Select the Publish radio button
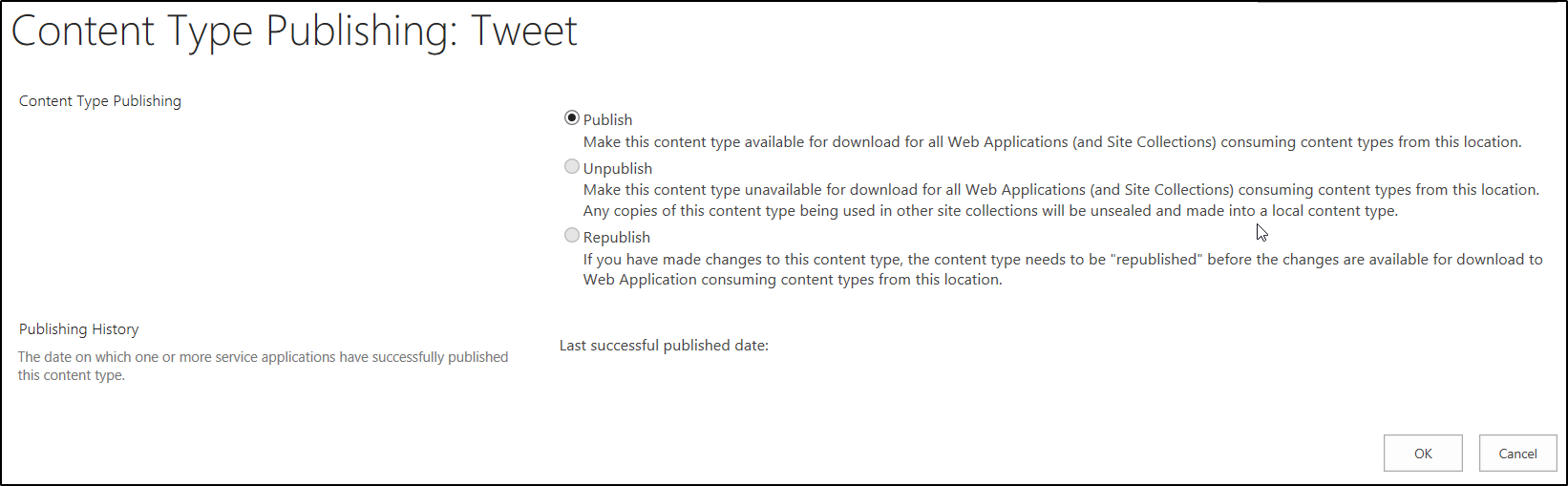Screen dimensions: 1568x486 point(572,118)
